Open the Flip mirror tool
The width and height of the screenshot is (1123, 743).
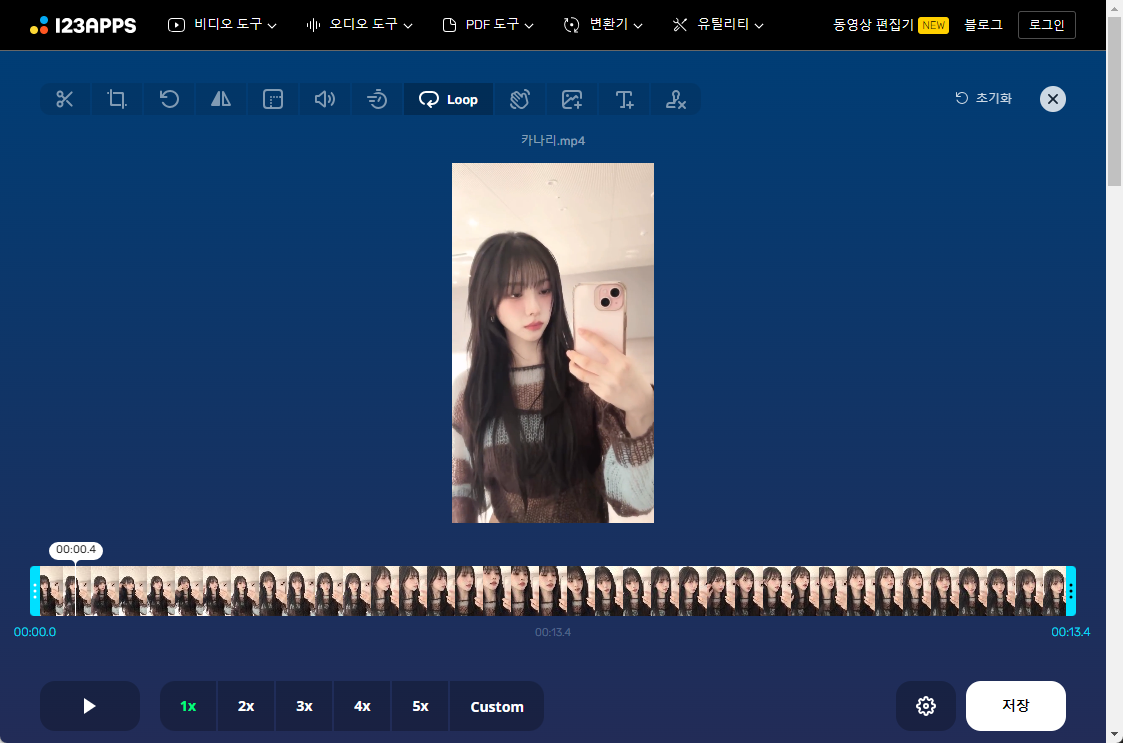coord(221,99)
